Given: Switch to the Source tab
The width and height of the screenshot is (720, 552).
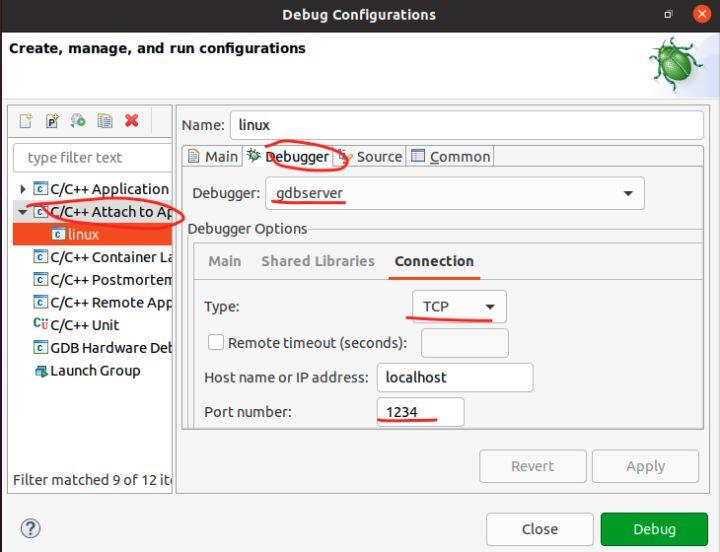Looking at the screenshot, I should point(370,156).
